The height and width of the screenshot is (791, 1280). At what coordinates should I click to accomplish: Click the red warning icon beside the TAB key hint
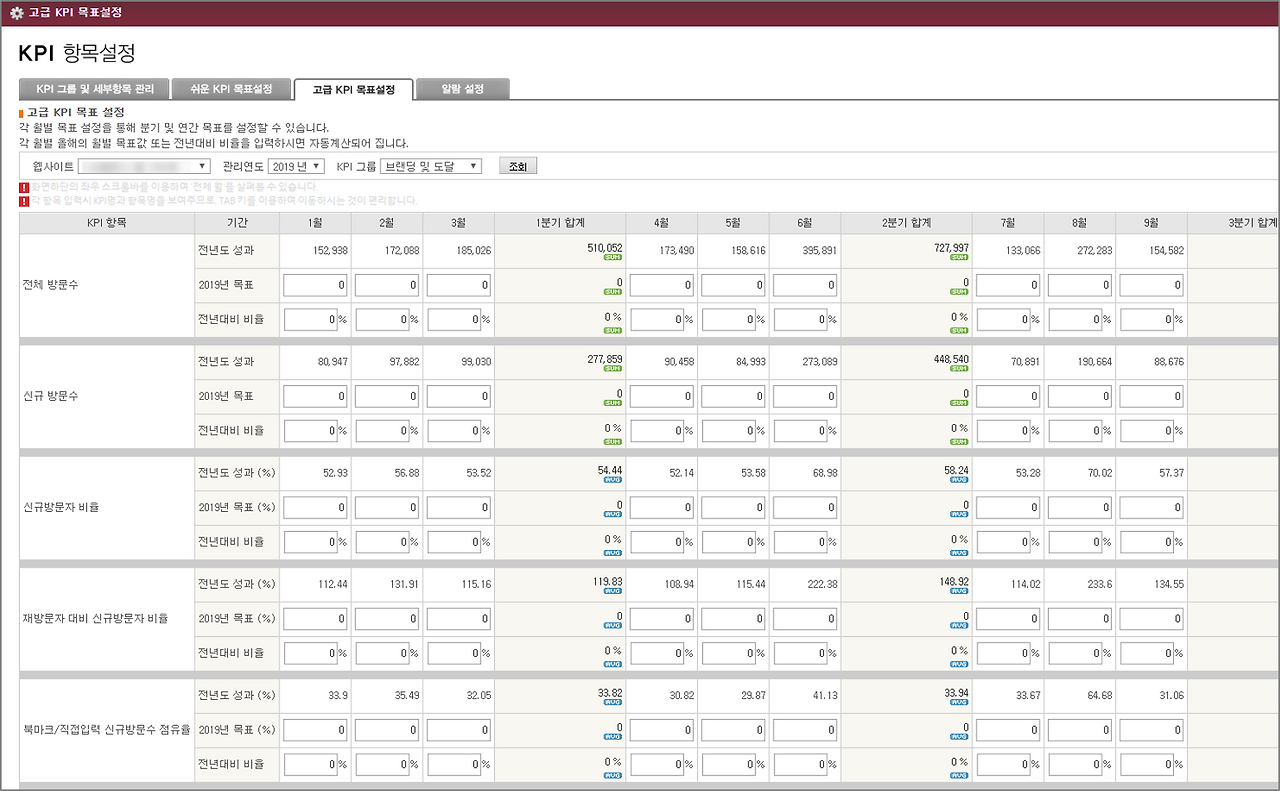(x=23, y=201)
